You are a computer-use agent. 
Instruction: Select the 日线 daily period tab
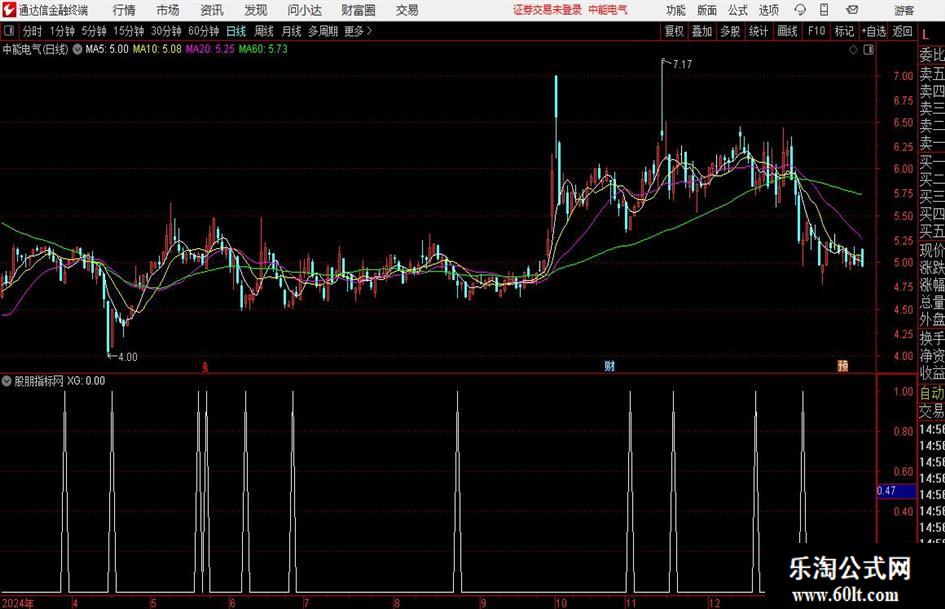coord(236,31)
